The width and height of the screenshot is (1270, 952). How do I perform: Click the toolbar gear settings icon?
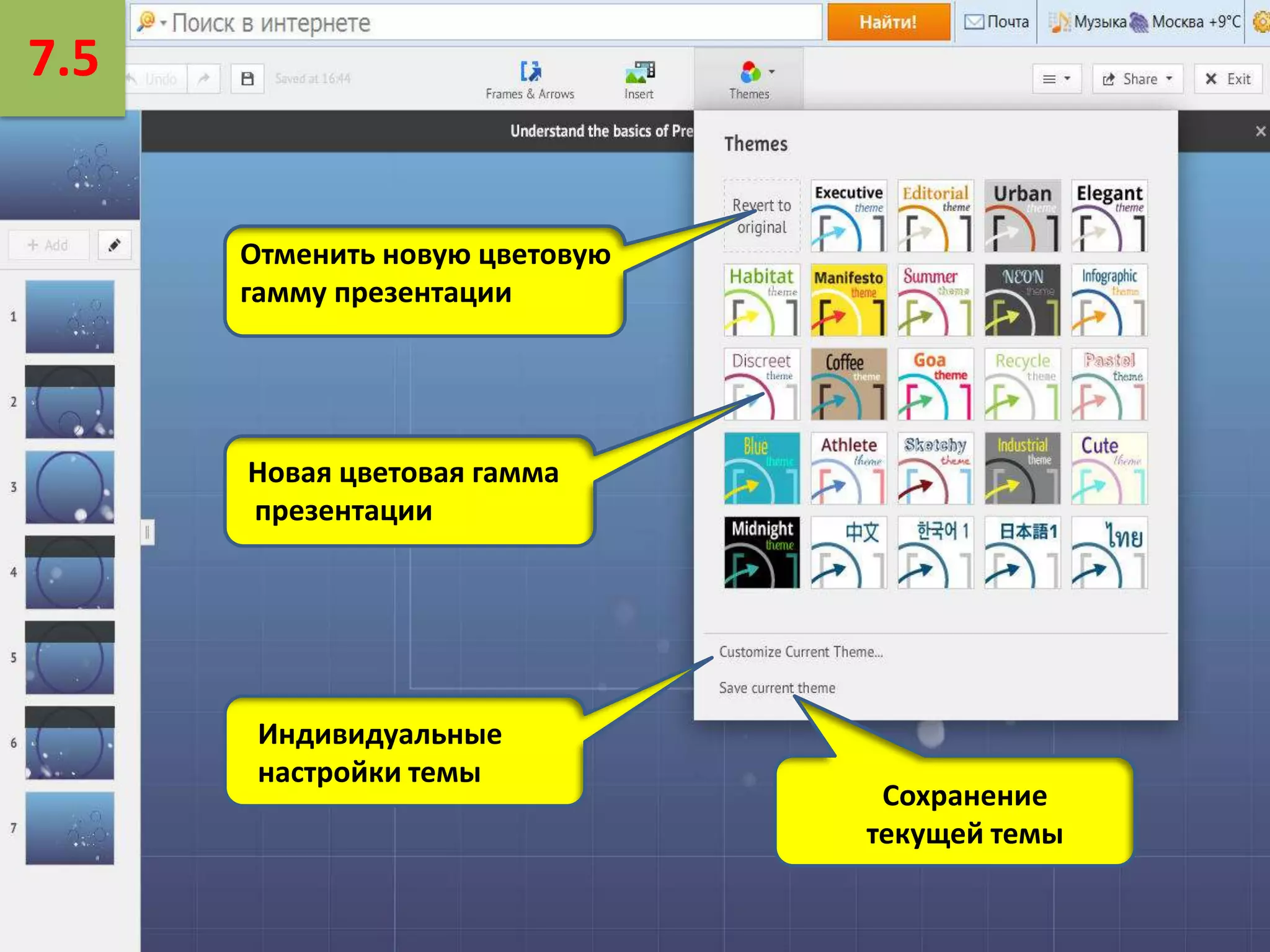tap(1261, 22)
